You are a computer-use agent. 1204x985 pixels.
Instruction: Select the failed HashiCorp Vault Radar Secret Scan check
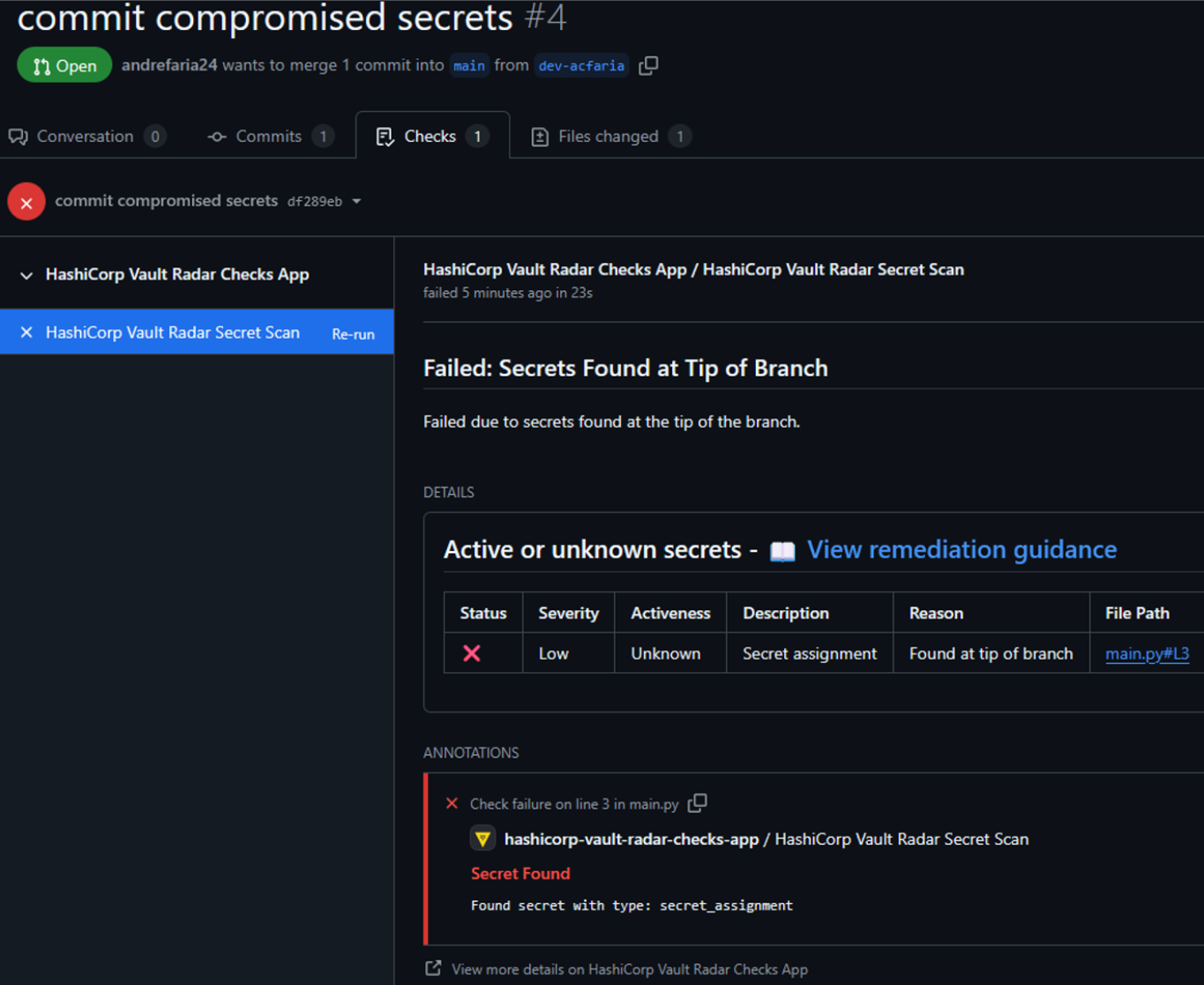coord(173,332)
